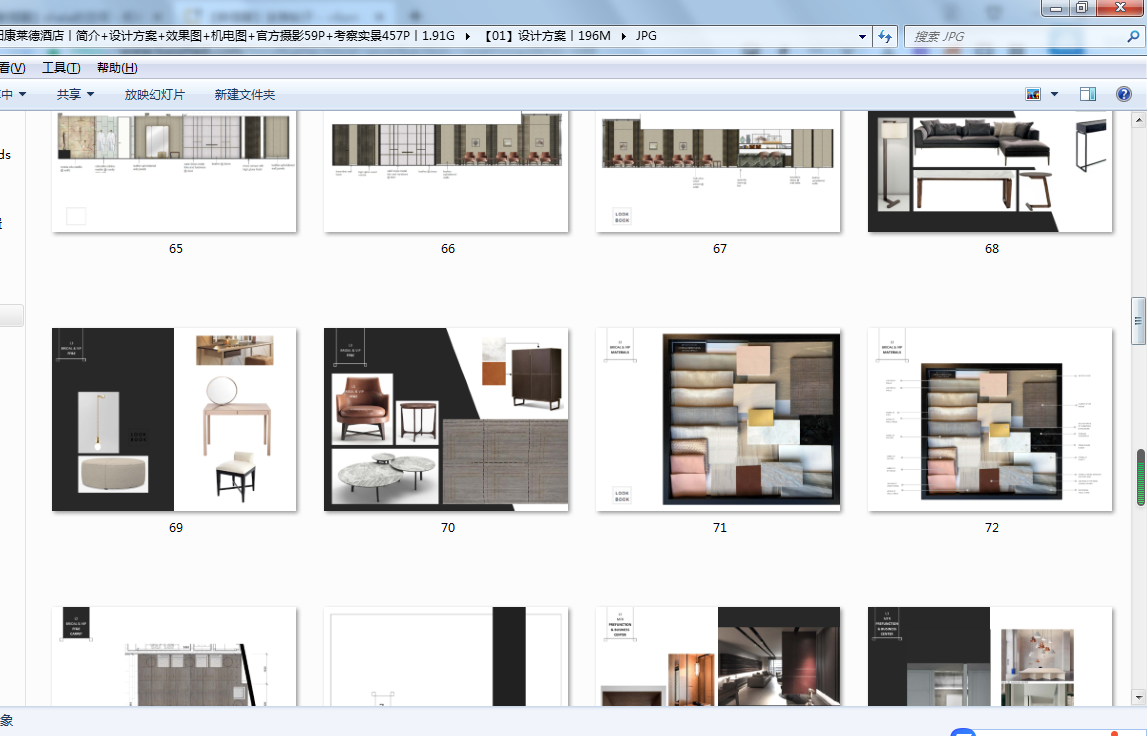Click file name label 68

992,249
